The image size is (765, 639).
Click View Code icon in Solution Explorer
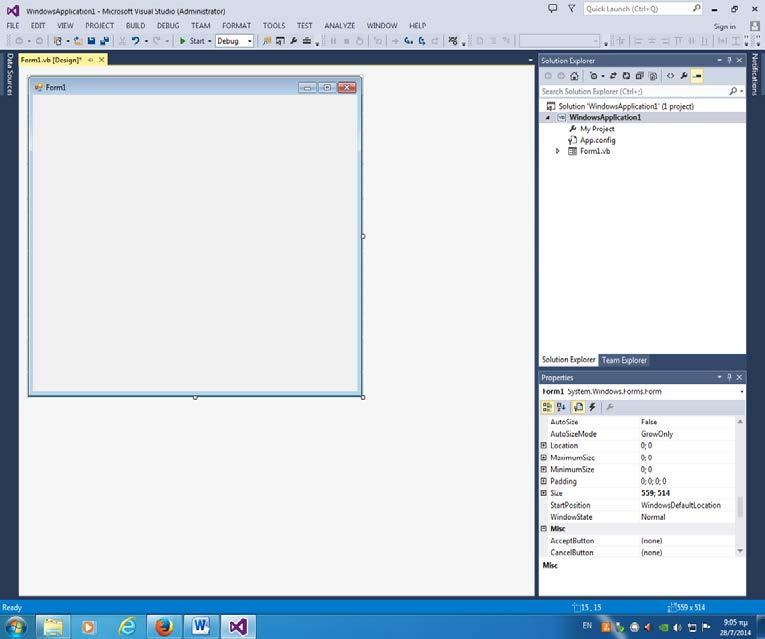[670, 76]
